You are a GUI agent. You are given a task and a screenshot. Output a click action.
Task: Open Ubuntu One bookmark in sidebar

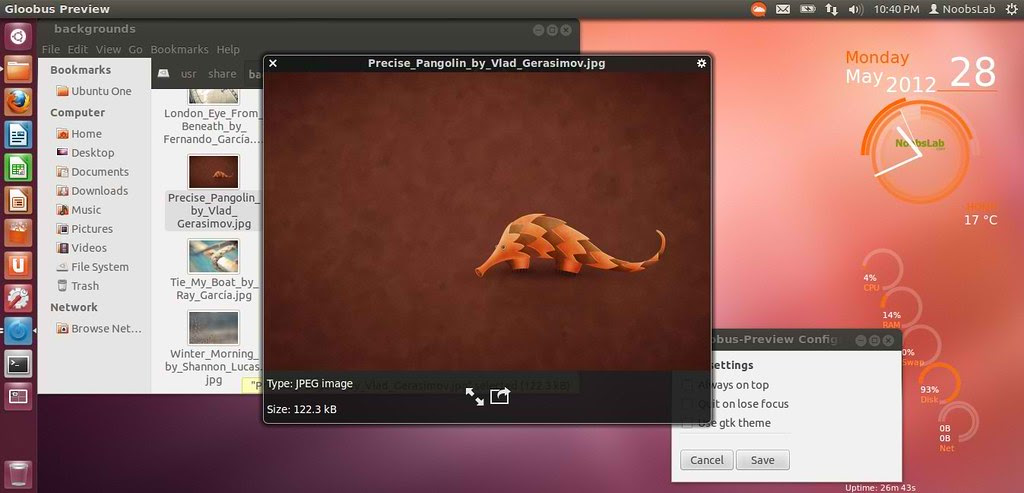[x=94, y=91]
